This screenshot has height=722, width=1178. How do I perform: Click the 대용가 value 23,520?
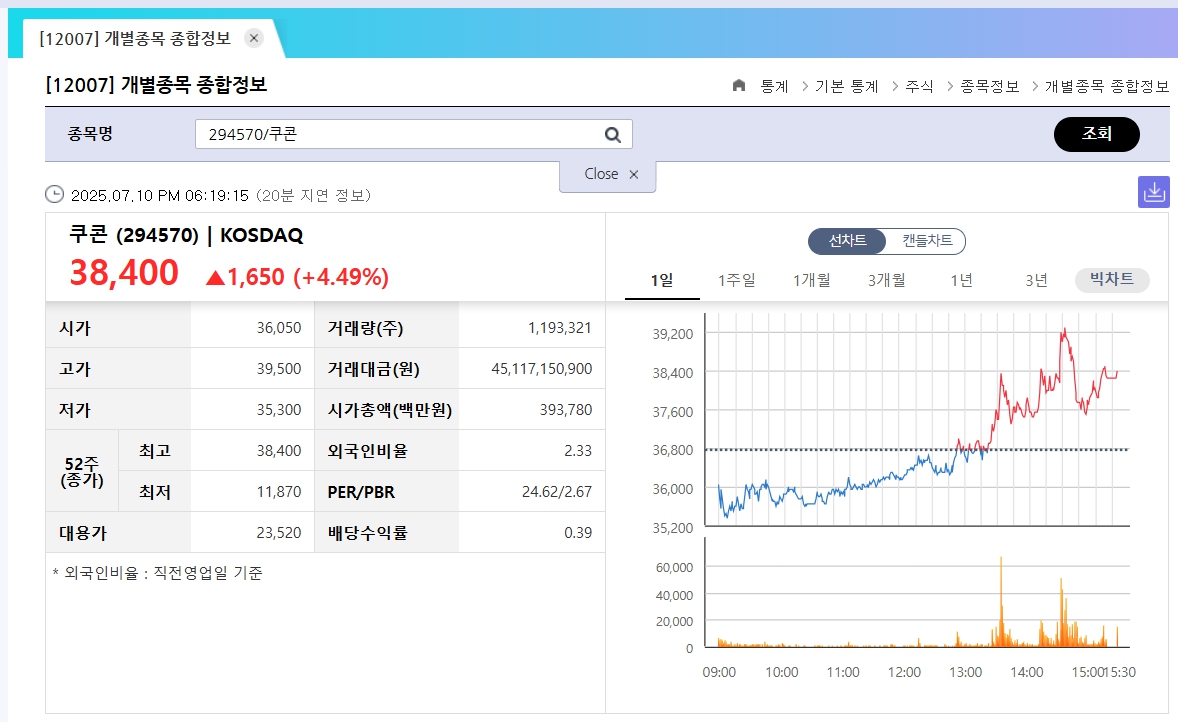click(279, 533)
